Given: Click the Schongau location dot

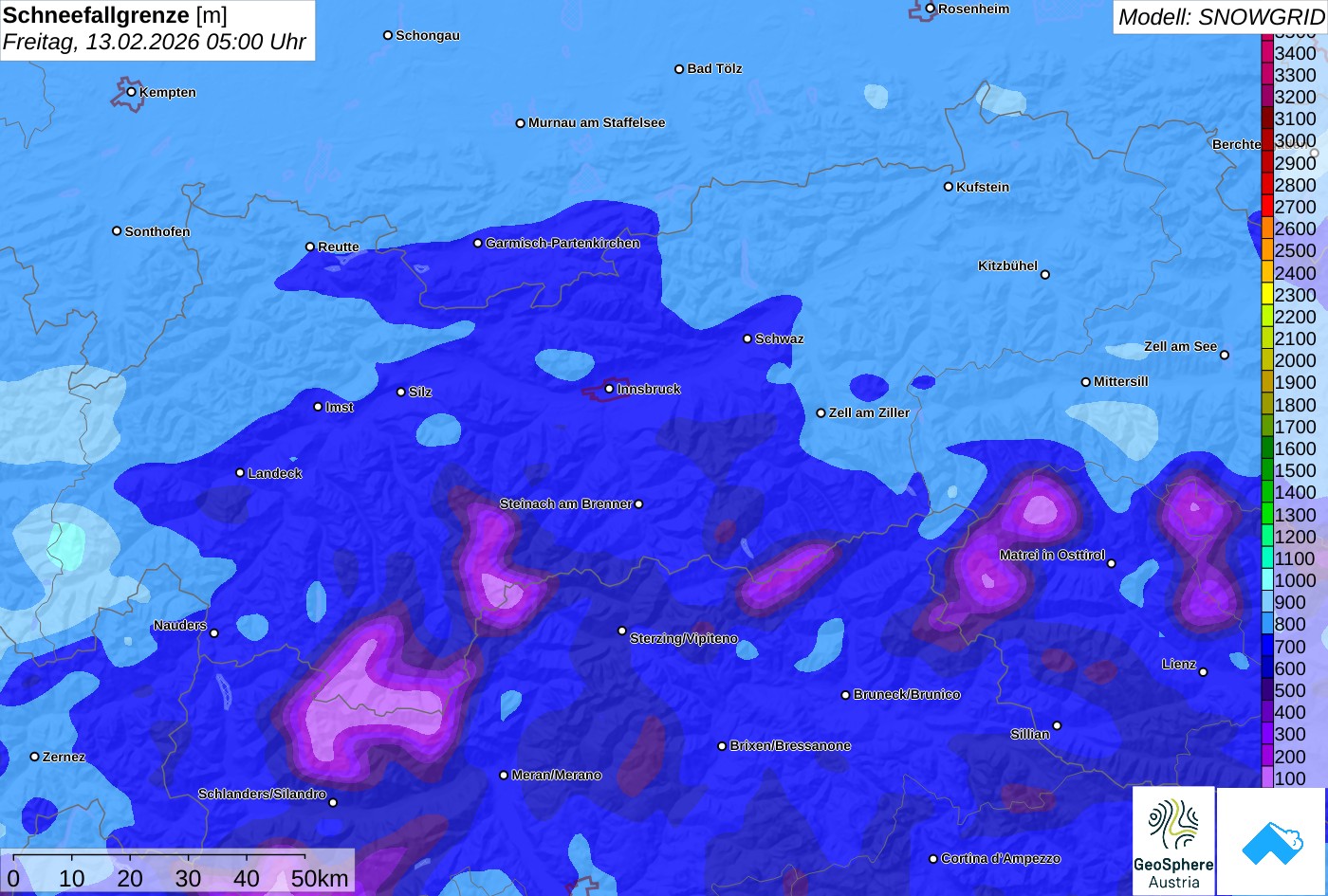Looking at the screenshot, I should (x=388, y=35).
